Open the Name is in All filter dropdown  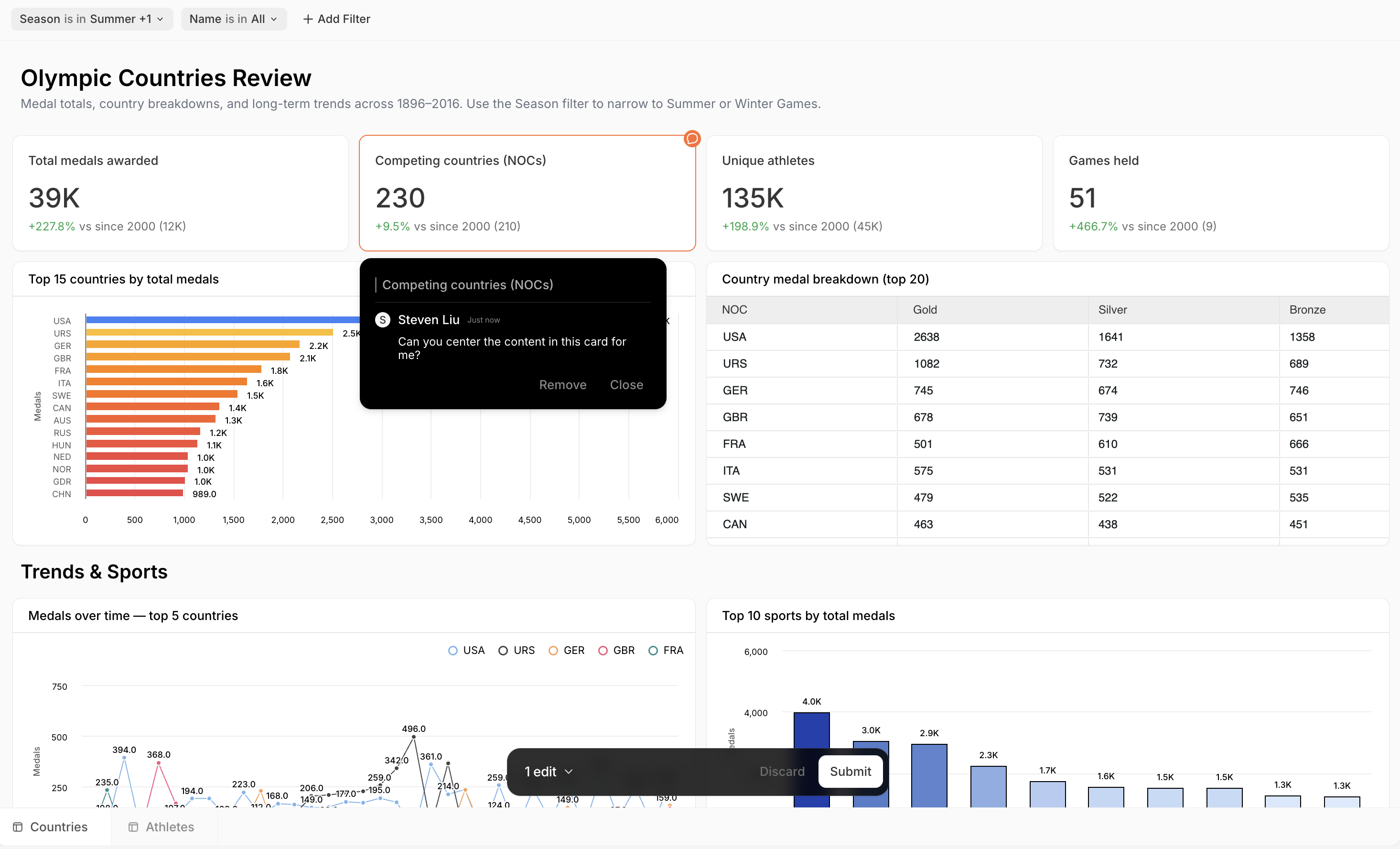234,19
